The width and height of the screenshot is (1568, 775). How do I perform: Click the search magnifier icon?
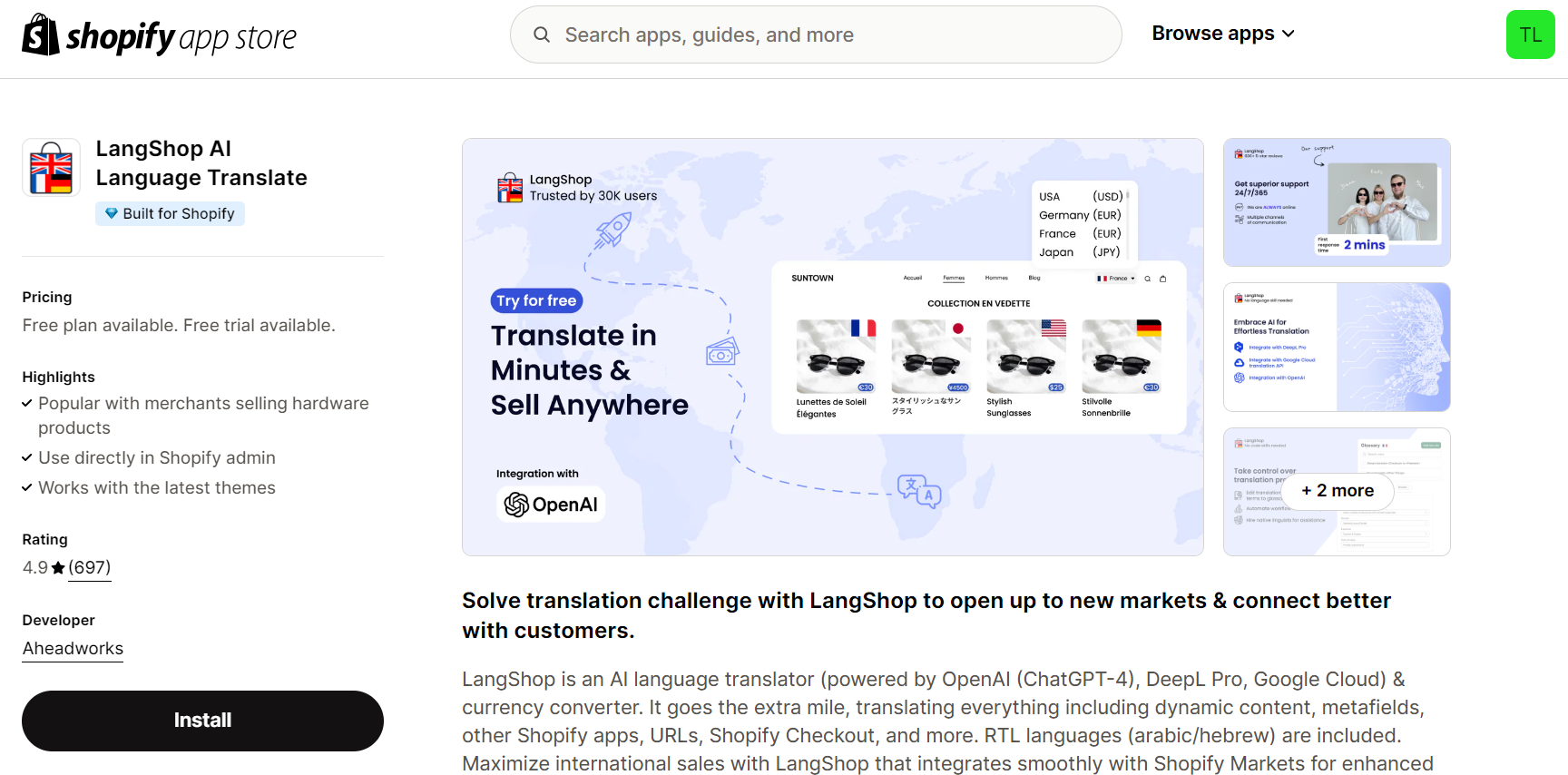(x=542, y=34)
